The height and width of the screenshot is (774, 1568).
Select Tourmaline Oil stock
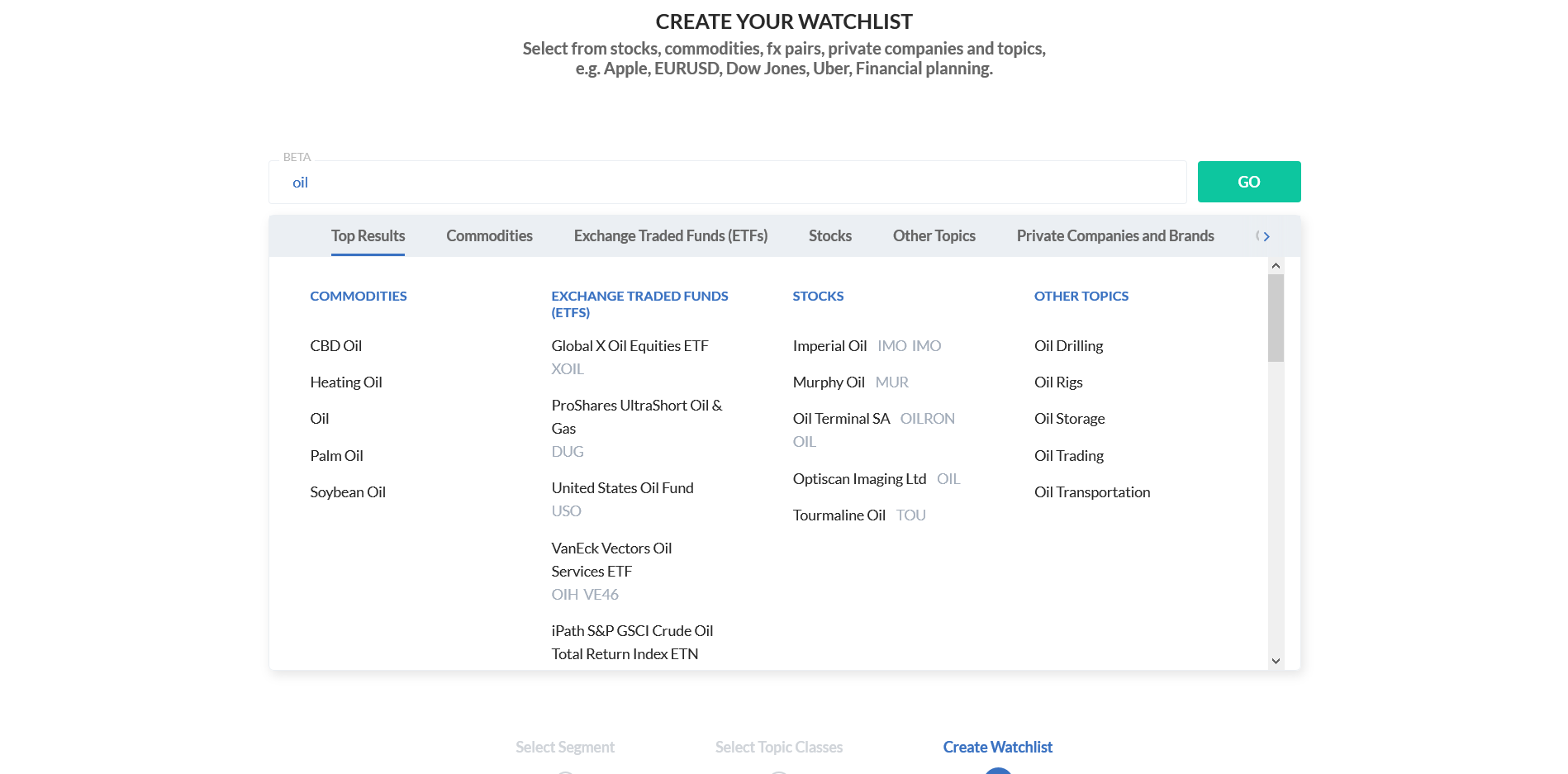pyautogui.click(x=839, y=515)
